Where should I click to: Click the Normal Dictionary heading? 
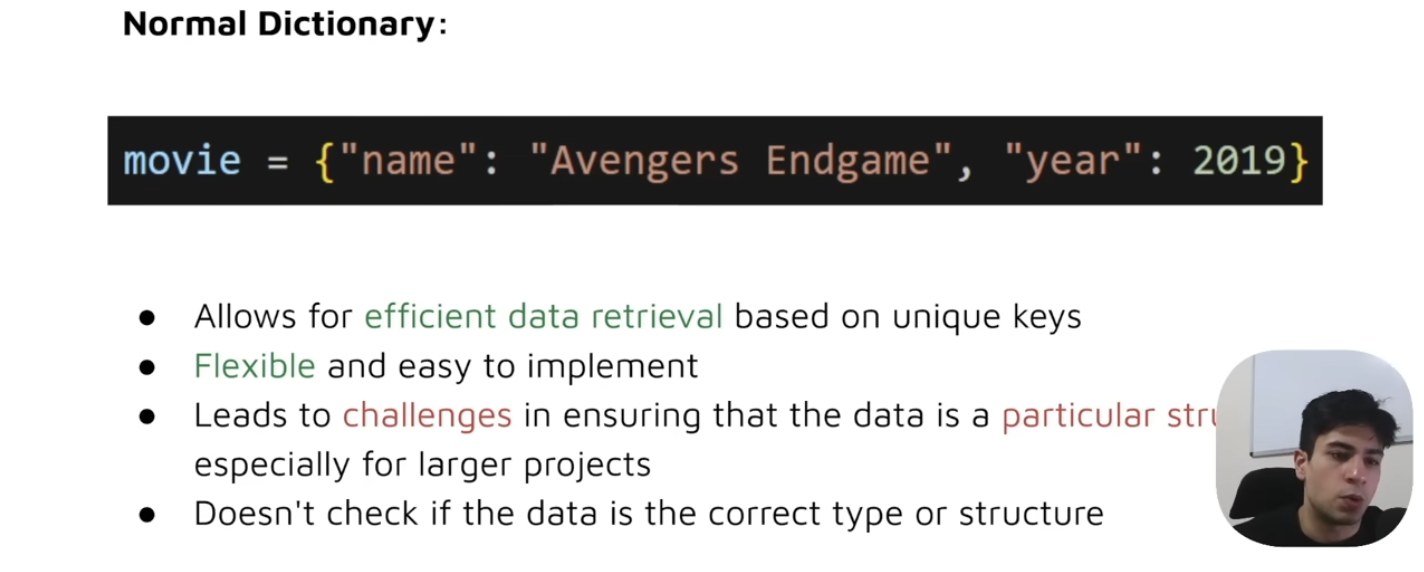[x=280, y=24]
